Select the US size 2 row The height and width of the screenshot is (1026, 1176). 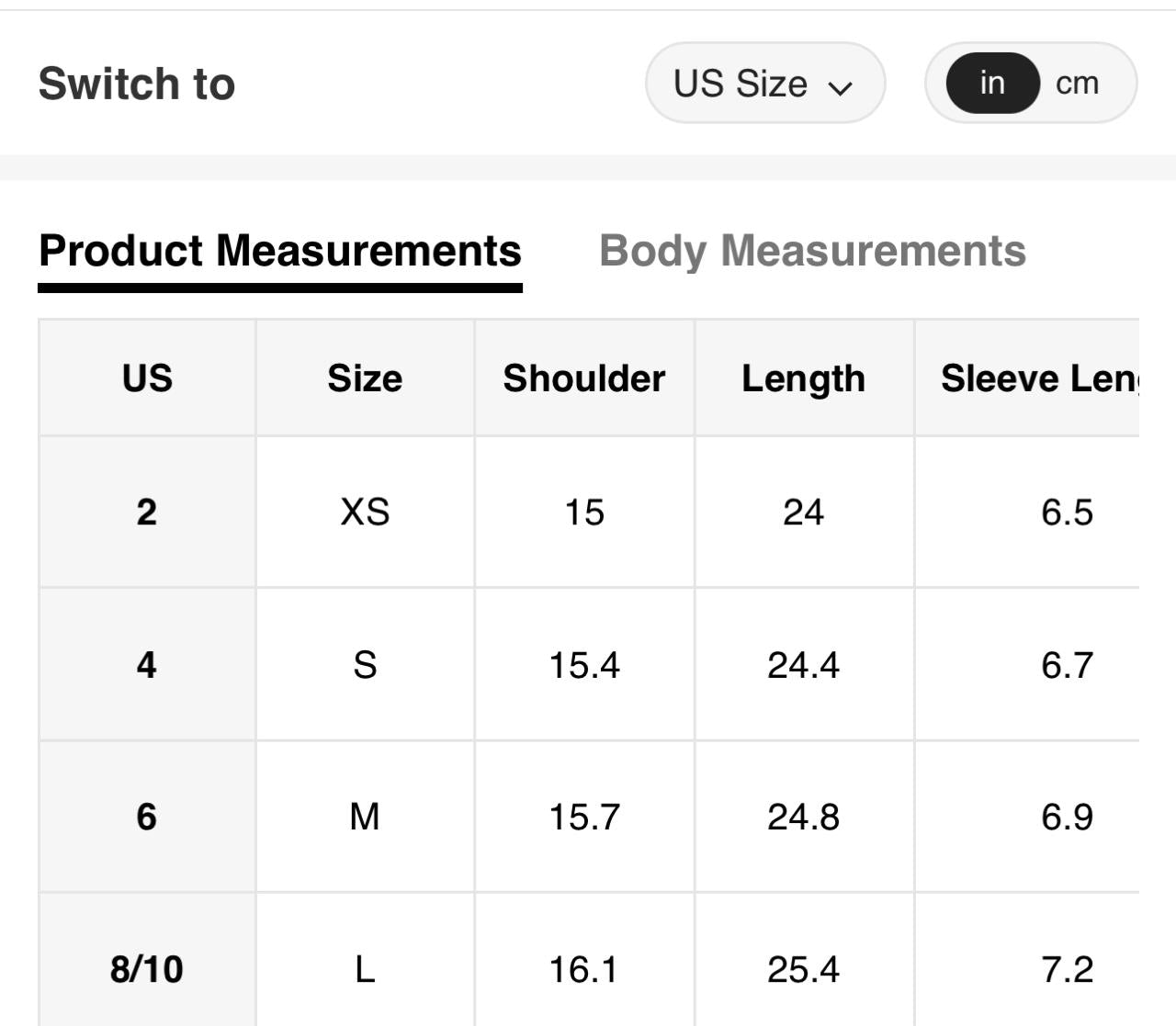click(147, 512)
